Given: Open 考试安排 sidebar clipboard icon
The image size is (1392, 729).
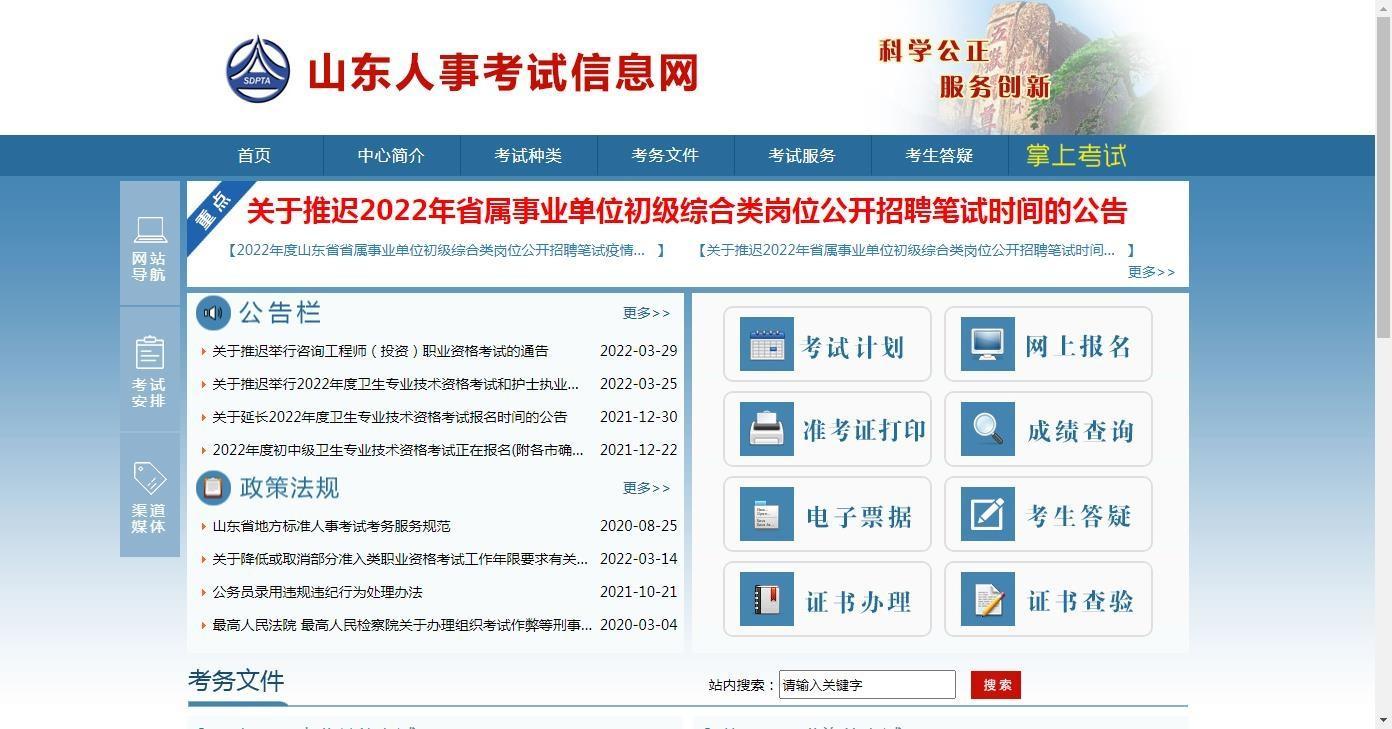Looking at the screenshot, I should tap(150, 354).
